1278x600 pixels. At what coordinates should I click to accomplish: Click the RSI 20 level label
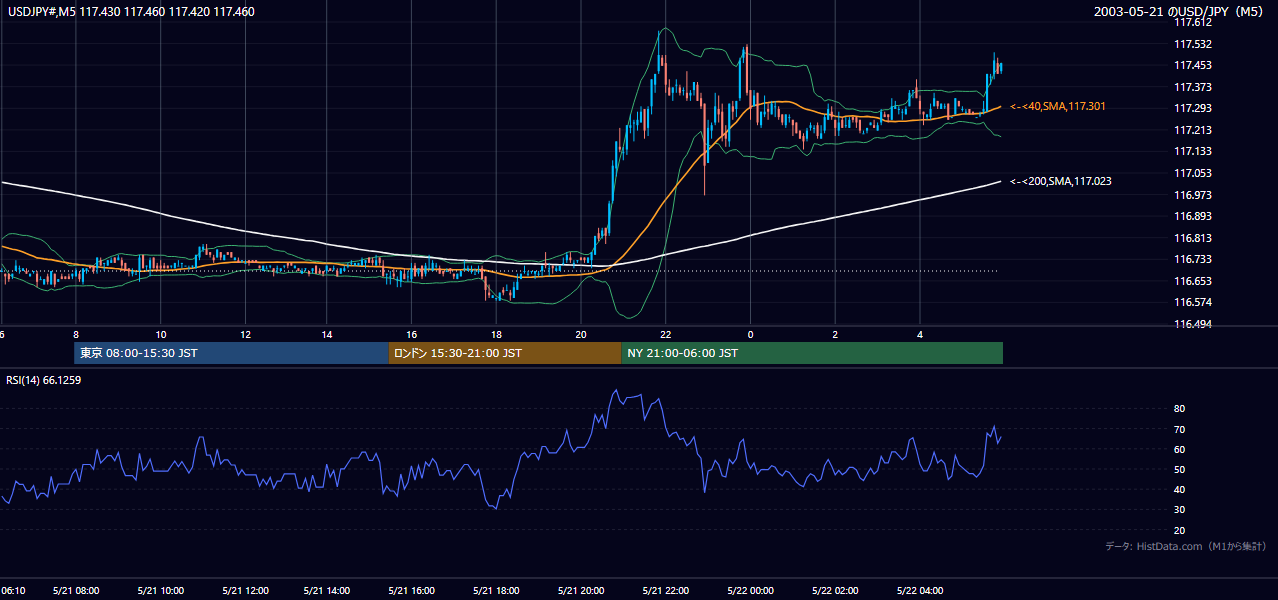click(x=1180, y=531)
